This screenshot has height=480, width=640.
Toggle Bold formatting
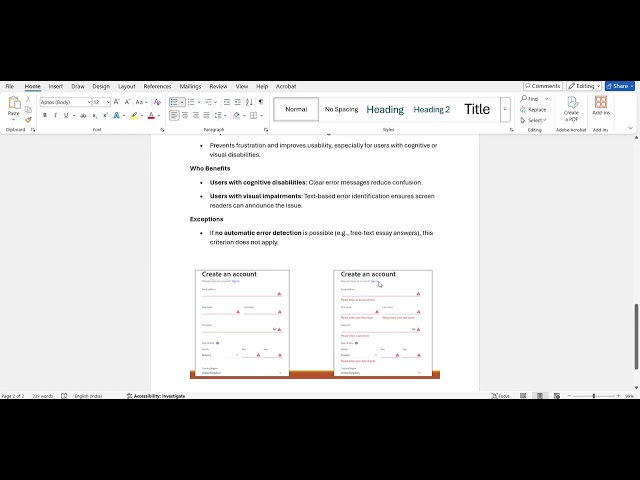click(x=45, y=116)
